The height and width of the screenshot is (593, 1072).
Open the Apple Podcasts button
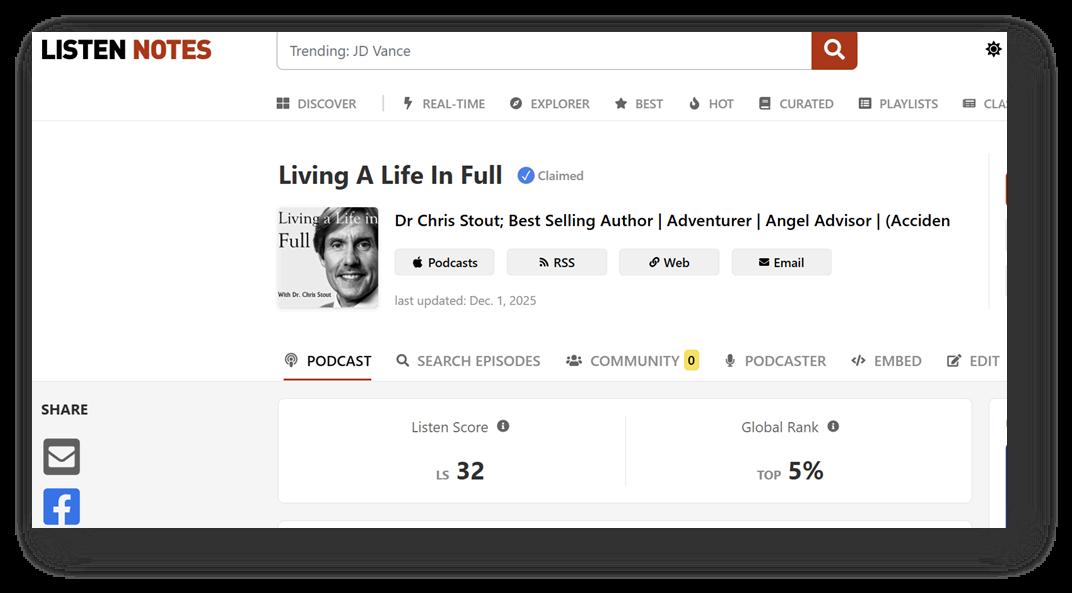(x=444, y=263)
